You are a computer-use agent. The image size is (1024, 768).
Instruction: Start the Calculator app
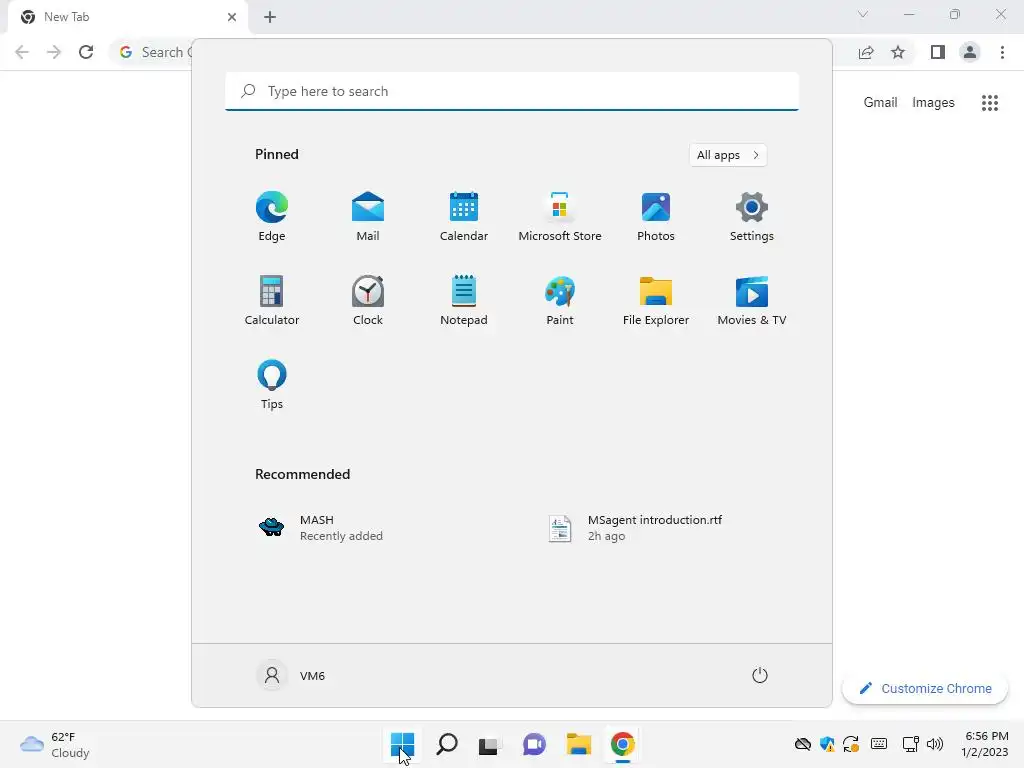pyautogui.click(x=272, y=300)
